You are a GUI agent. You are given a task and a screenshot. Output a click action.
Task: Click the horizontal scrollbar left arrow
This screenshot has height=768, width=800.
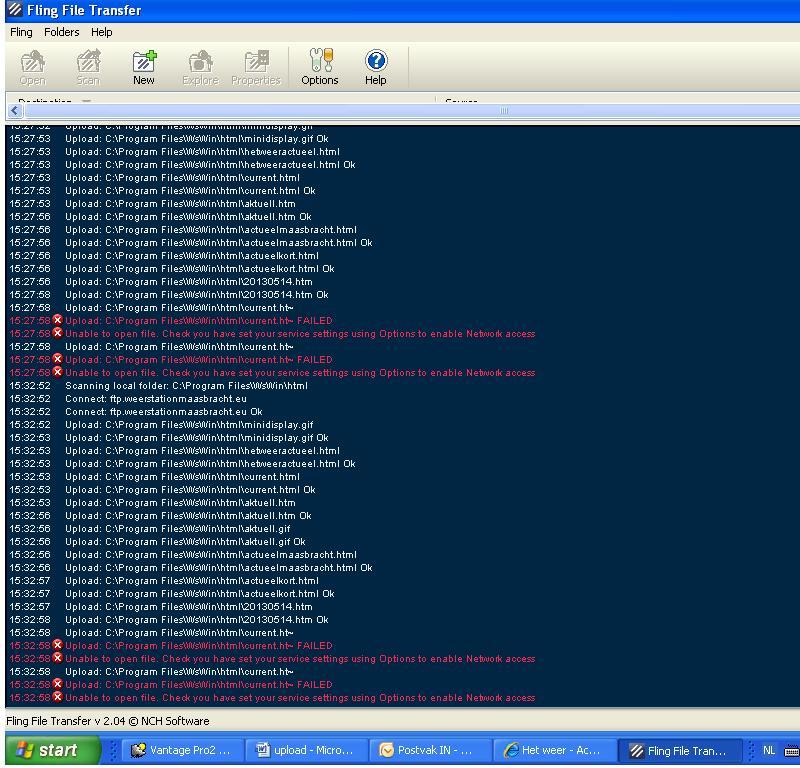14,111
